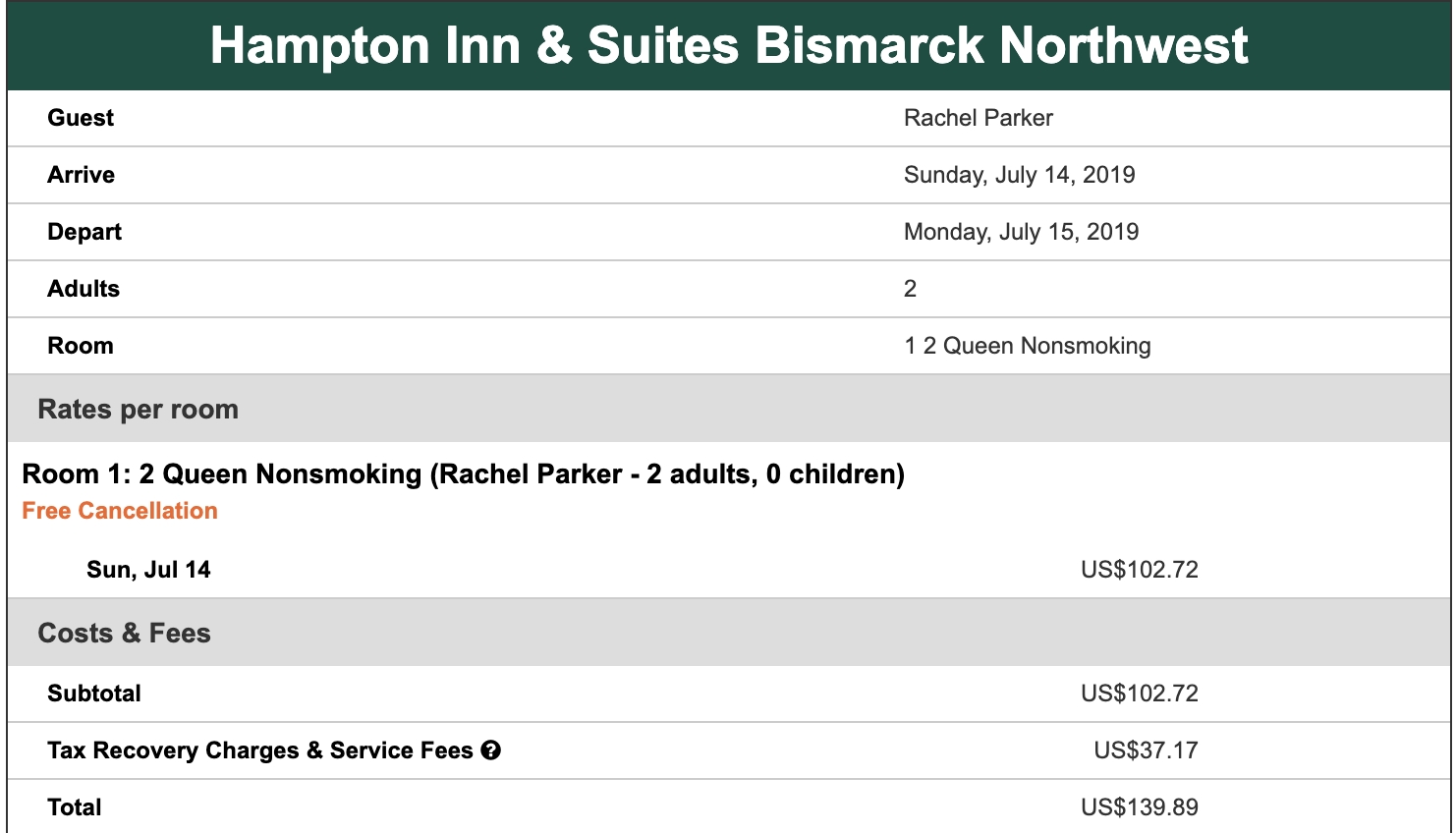Click the Room 1 description heading
This screenshot has width=1456, height=833.
tap(463, 474)
